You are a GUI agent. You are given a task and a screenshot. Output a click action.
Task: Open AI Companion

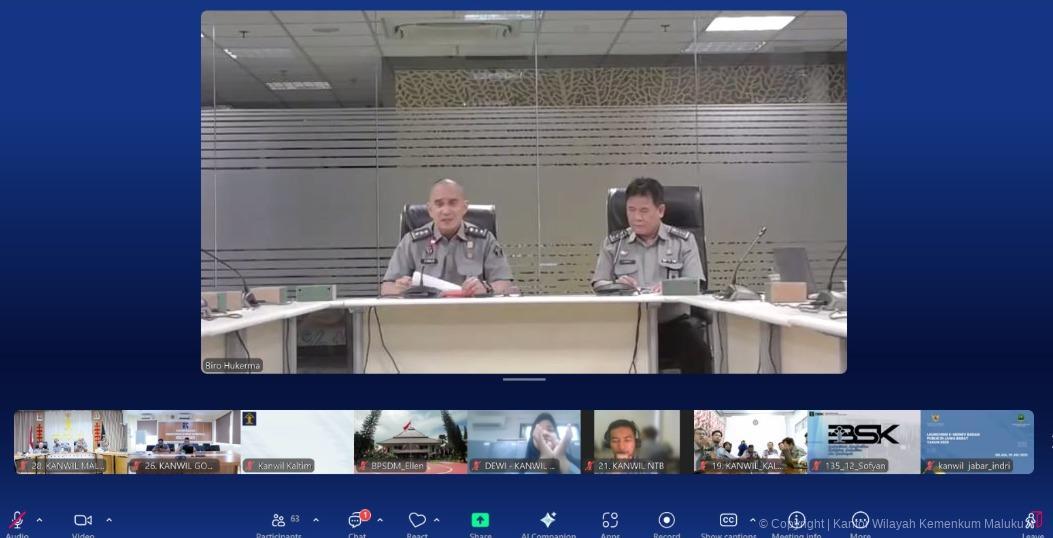(548, 521)
